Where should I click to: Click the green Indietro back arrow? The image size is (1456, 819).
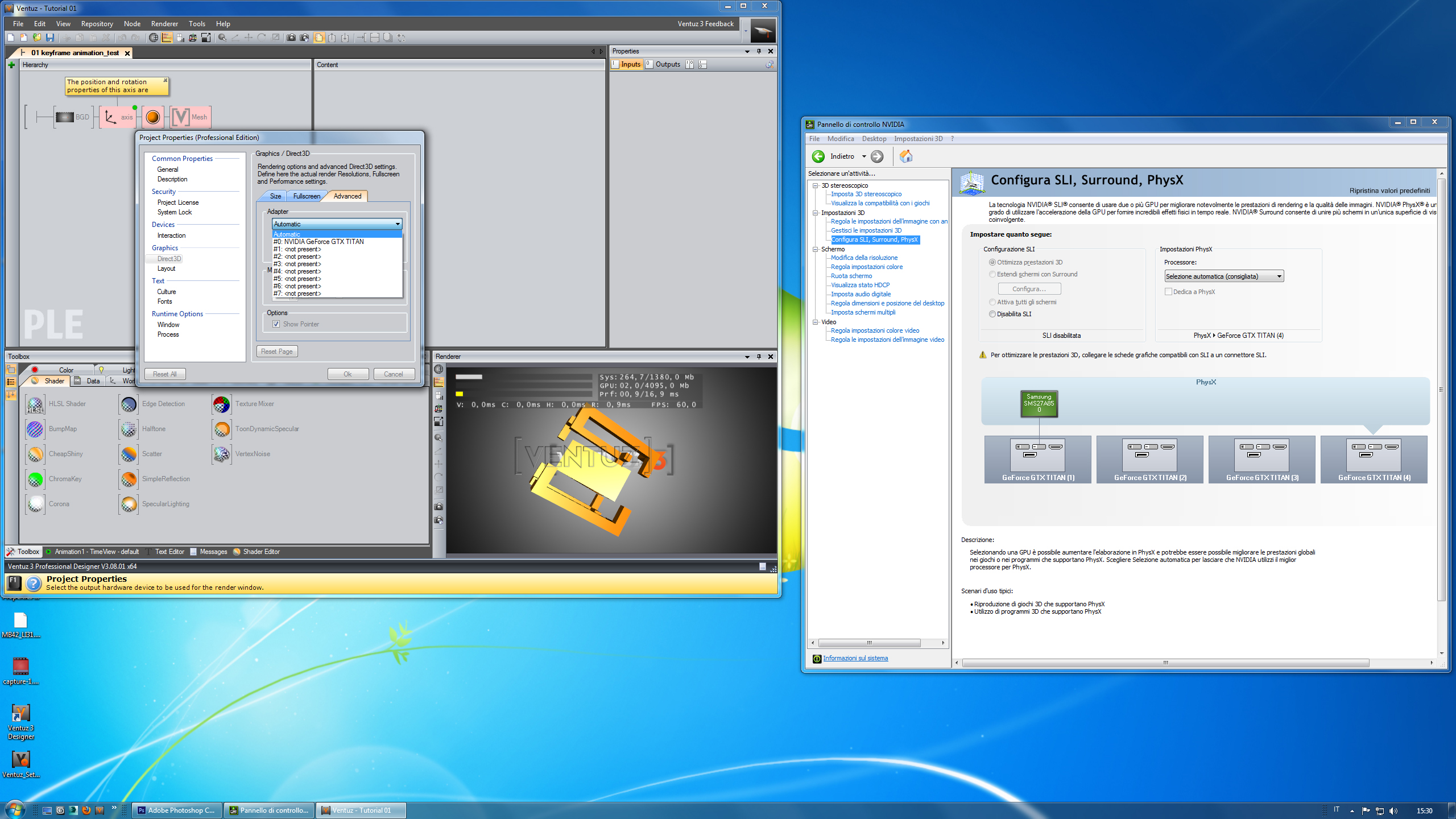pos(818,156)
